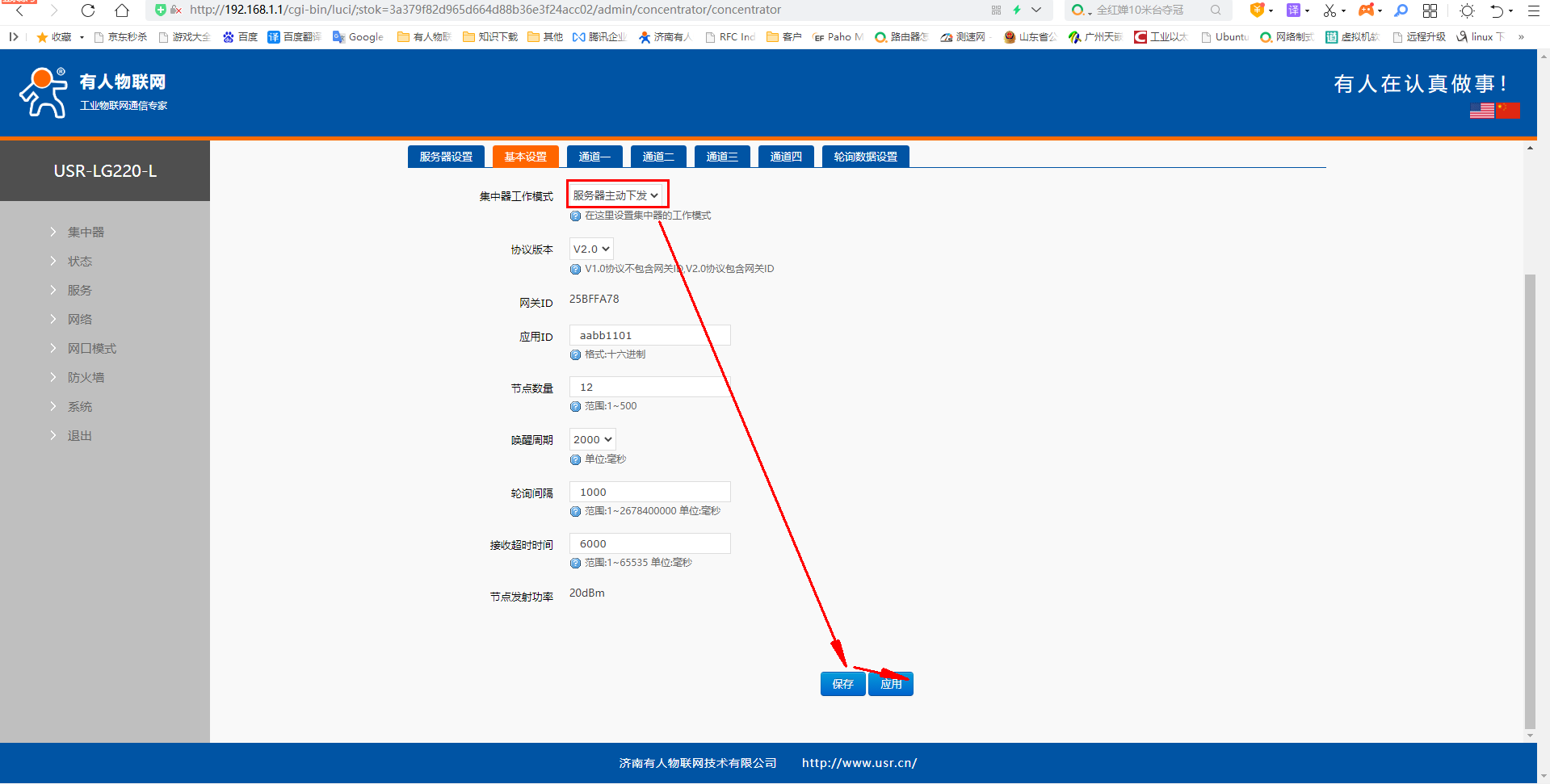Viewport: 1550px width, 784px height.
Task: Click the page vertical scrollbar
Action: (x=1530, y=501)
